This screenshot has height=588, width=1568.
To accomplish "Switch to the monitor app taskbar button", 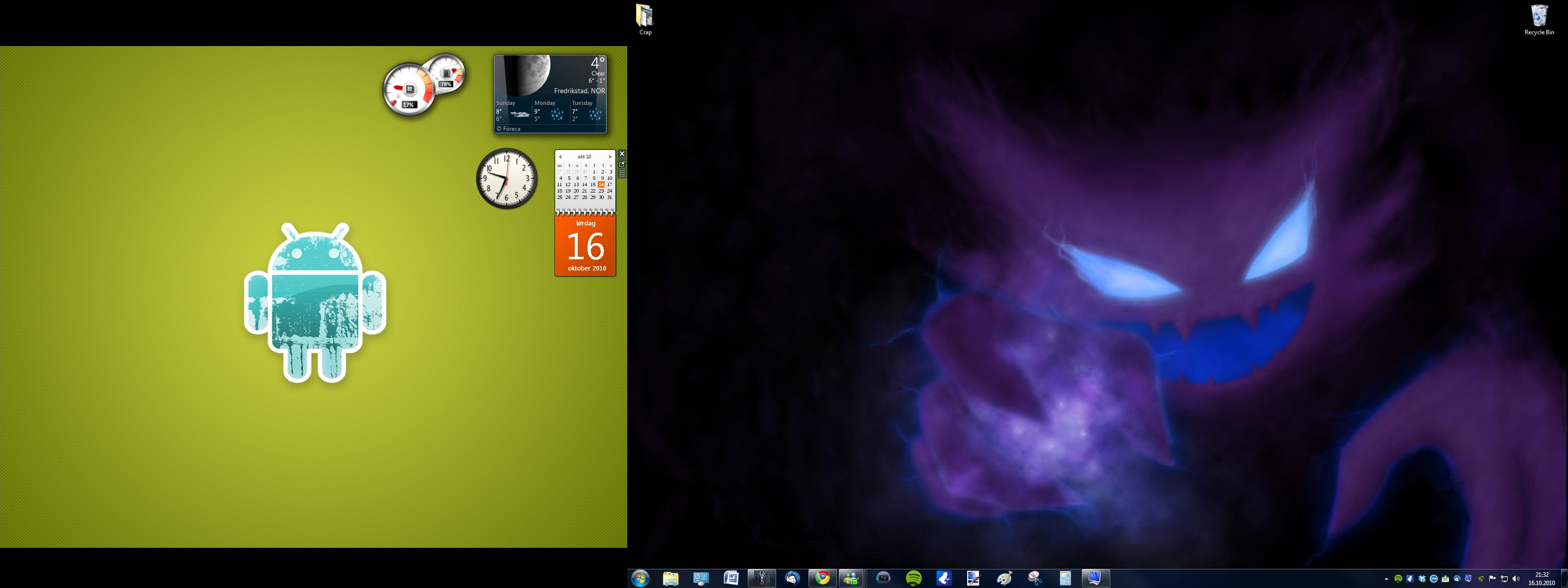I will (x=1095, y=578).
